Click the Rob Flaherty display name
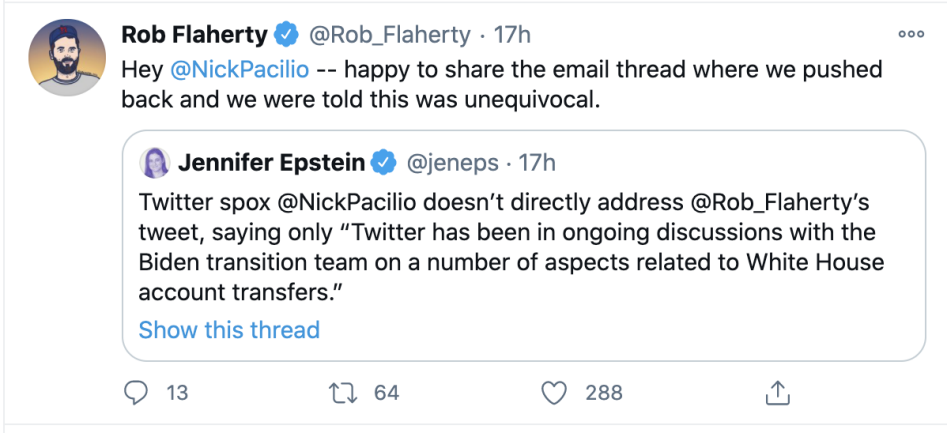Screen dimensions: 947x433 coord(194,35)
